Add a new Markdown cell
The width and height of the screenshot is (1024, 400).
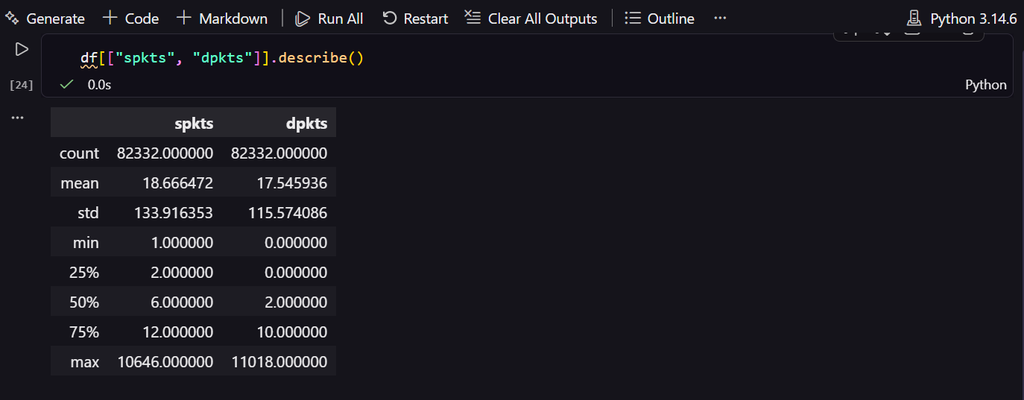click(222, 18)
